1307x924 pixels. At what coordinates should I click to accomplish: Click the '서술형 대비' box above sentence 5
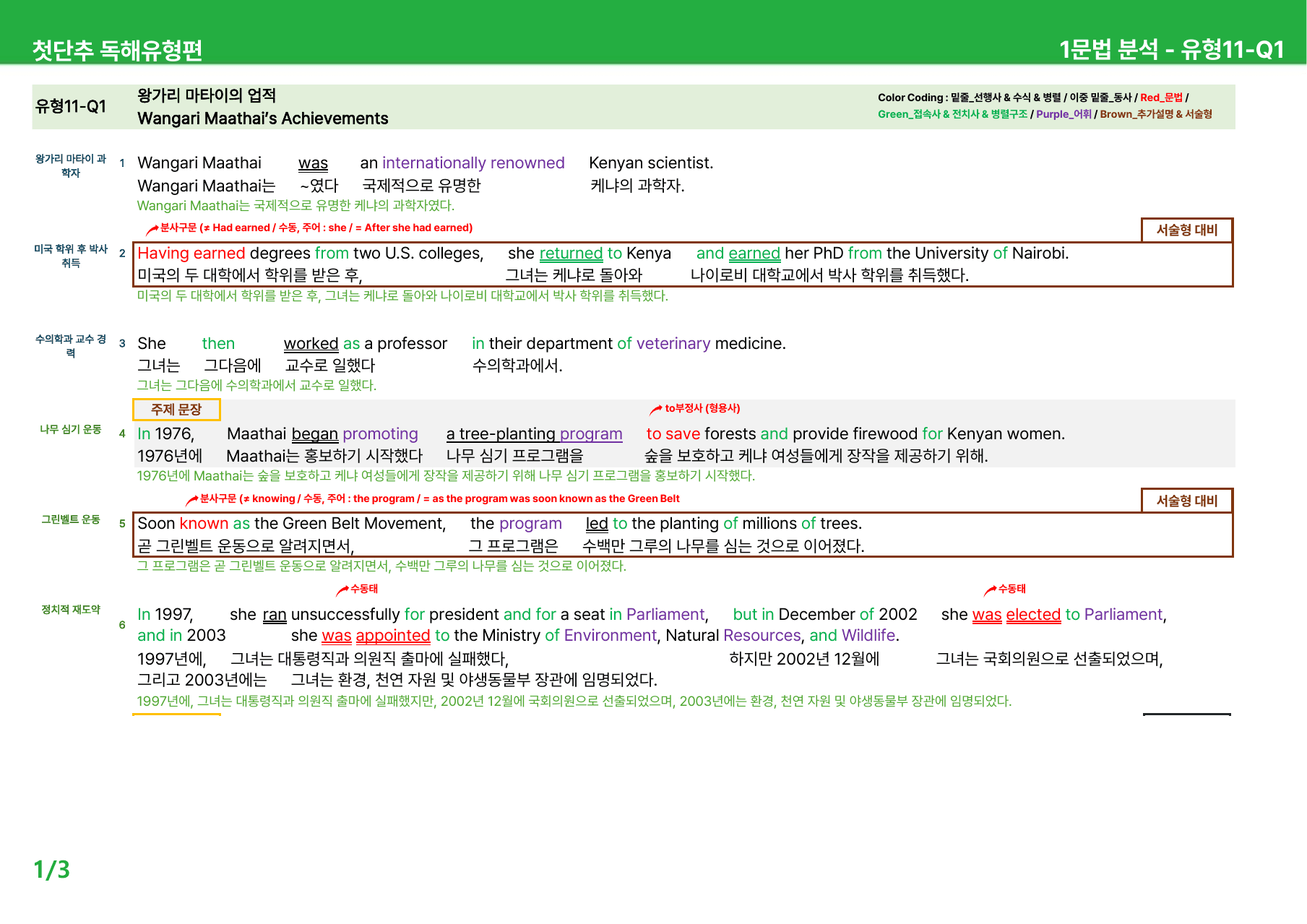[x=1187, y=501]
